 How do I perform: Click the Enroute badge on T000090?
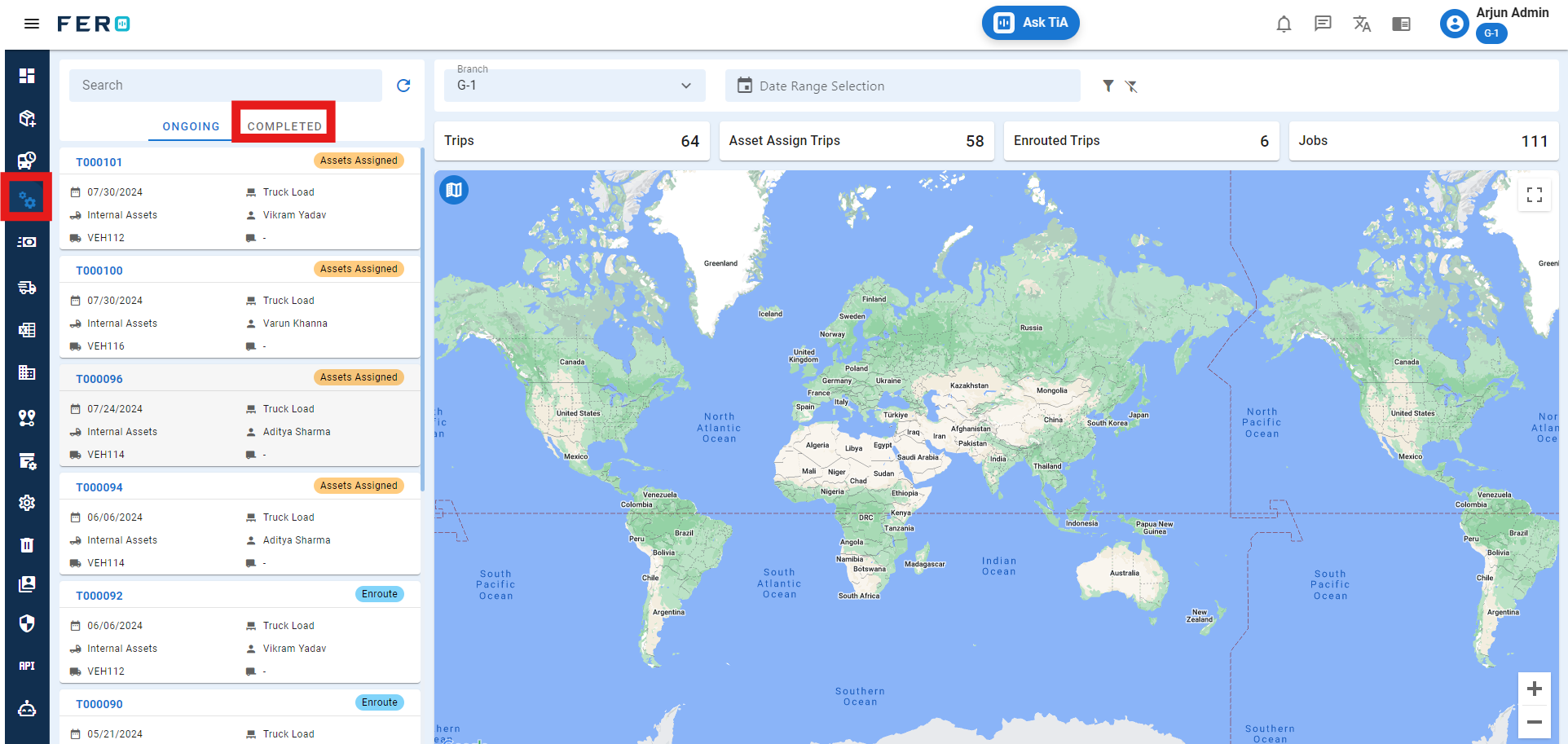click(x=380, y=702)
